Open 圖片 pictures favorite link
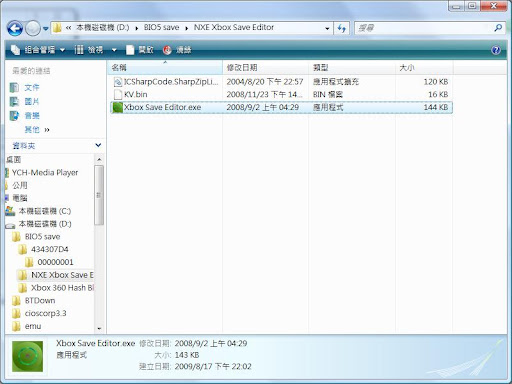Viewport: 512px width, 384px height. point(32,102)
